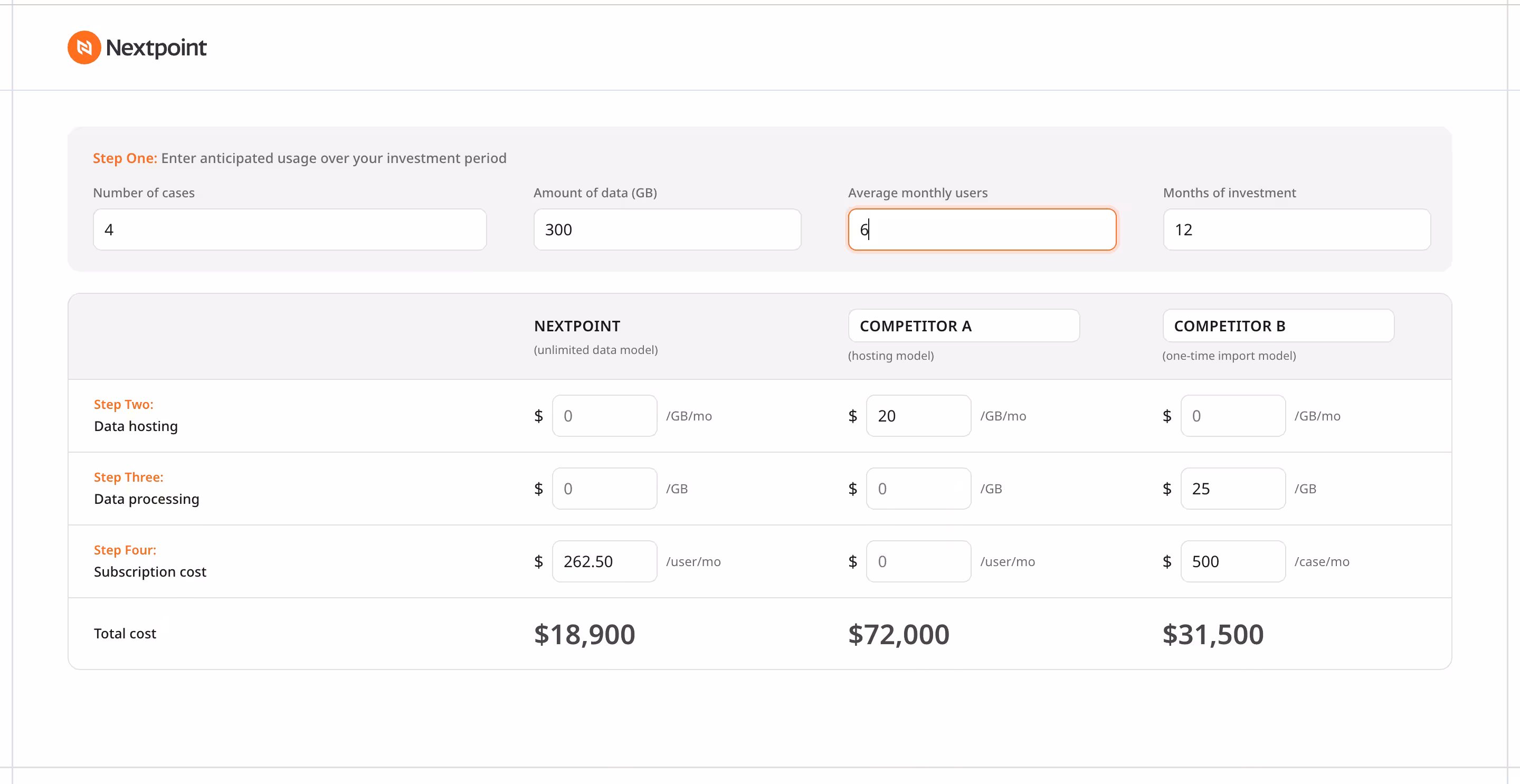Click Competitor B subscription field with 500
Screen dimensions: 1520x784
(x=1233, y=561)
